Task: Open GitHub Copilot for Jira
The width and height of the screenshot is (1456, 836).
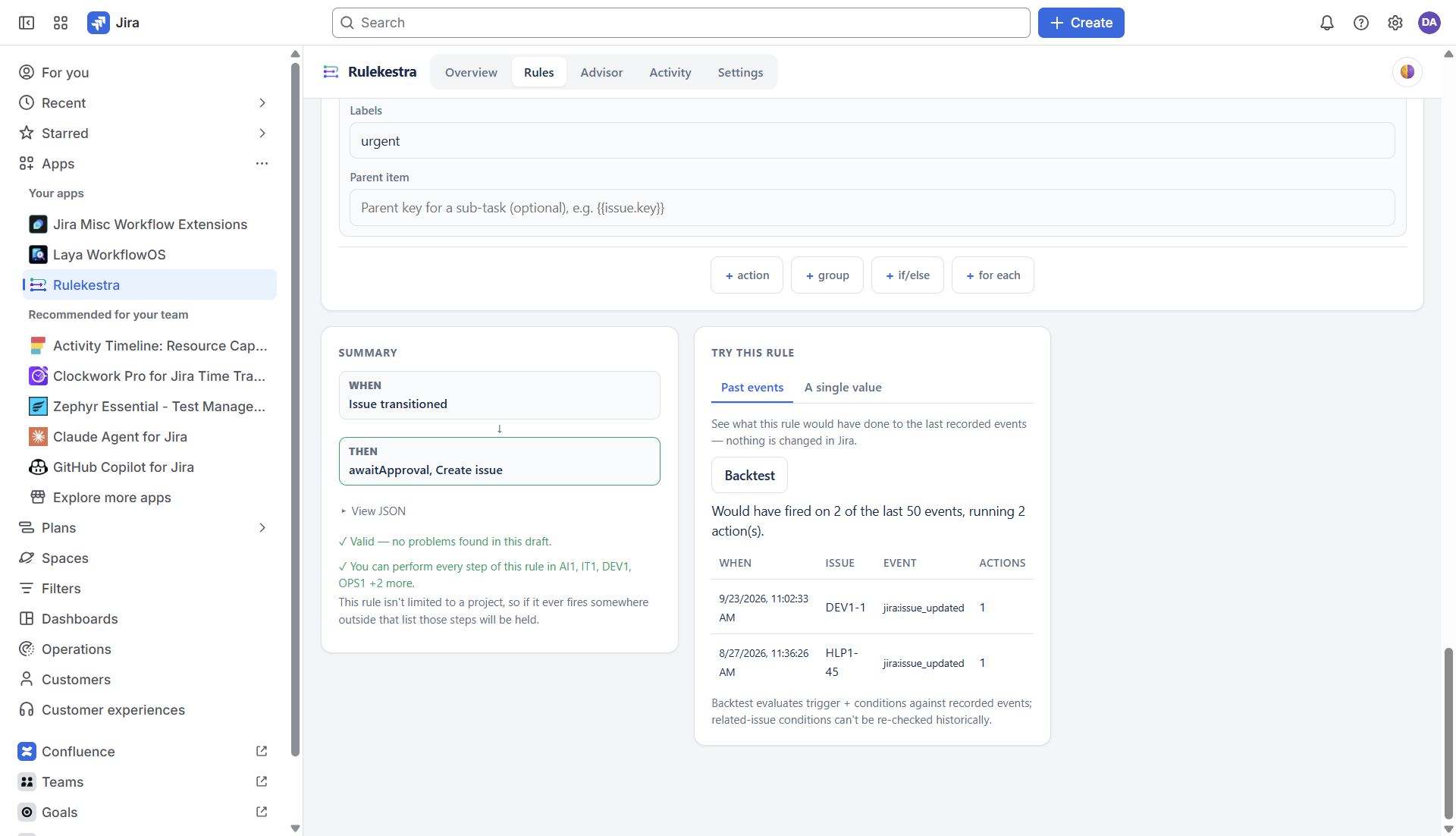Action: [x=149, y=467]
